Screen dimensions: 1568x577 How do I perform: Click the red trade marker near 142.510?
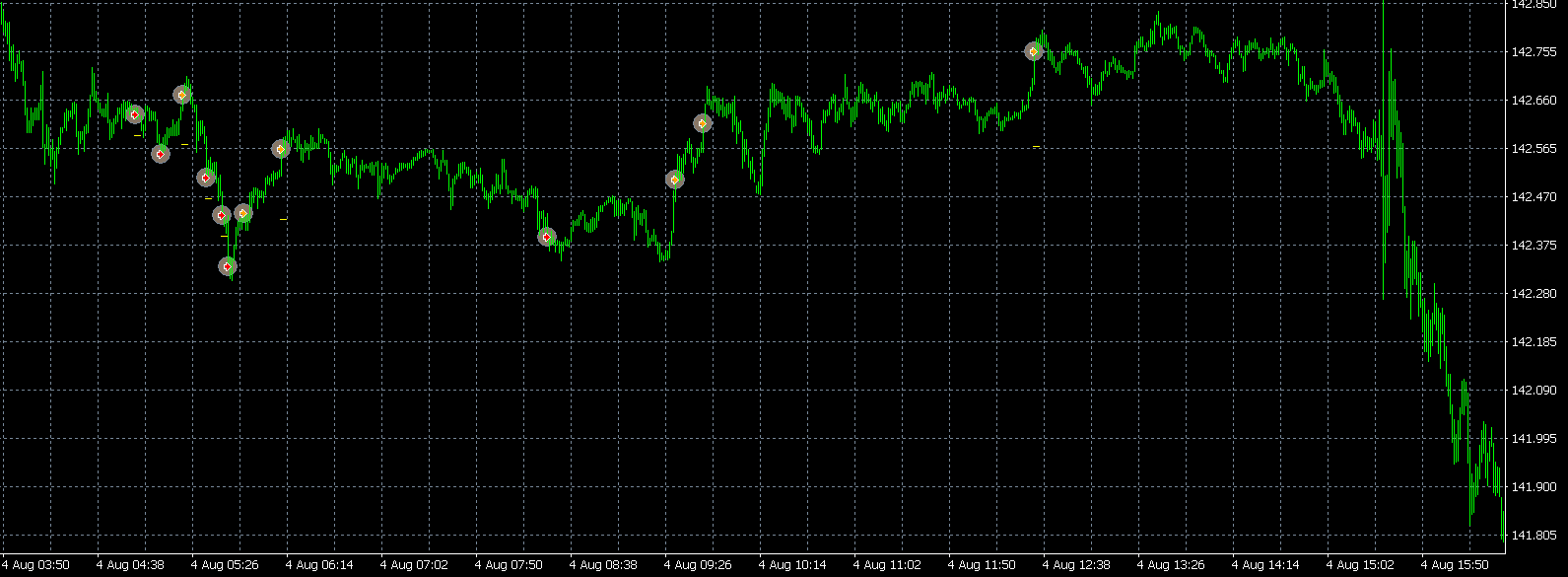205,178
